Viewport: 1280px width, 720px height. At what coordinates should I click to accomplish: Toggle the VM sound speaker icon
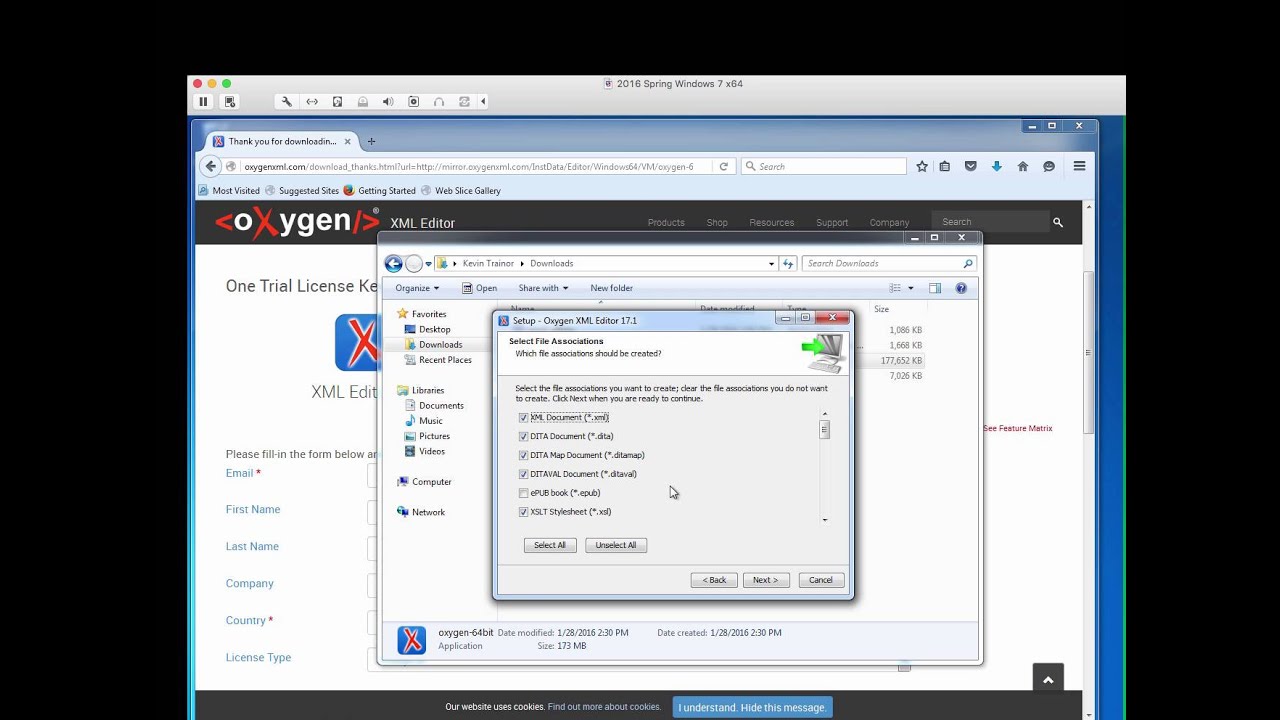pos(388,101)
